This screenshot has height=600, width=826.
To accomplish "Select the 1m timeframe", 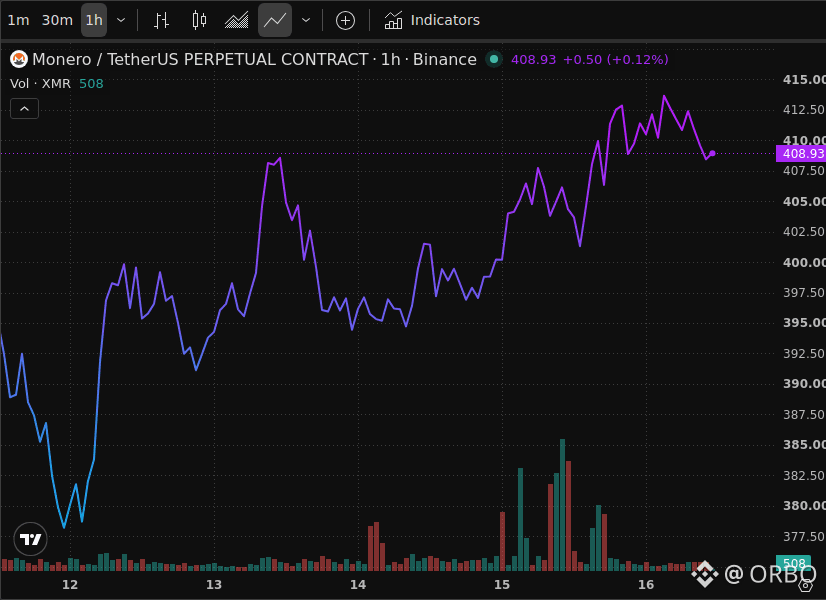I will [18, 20].
